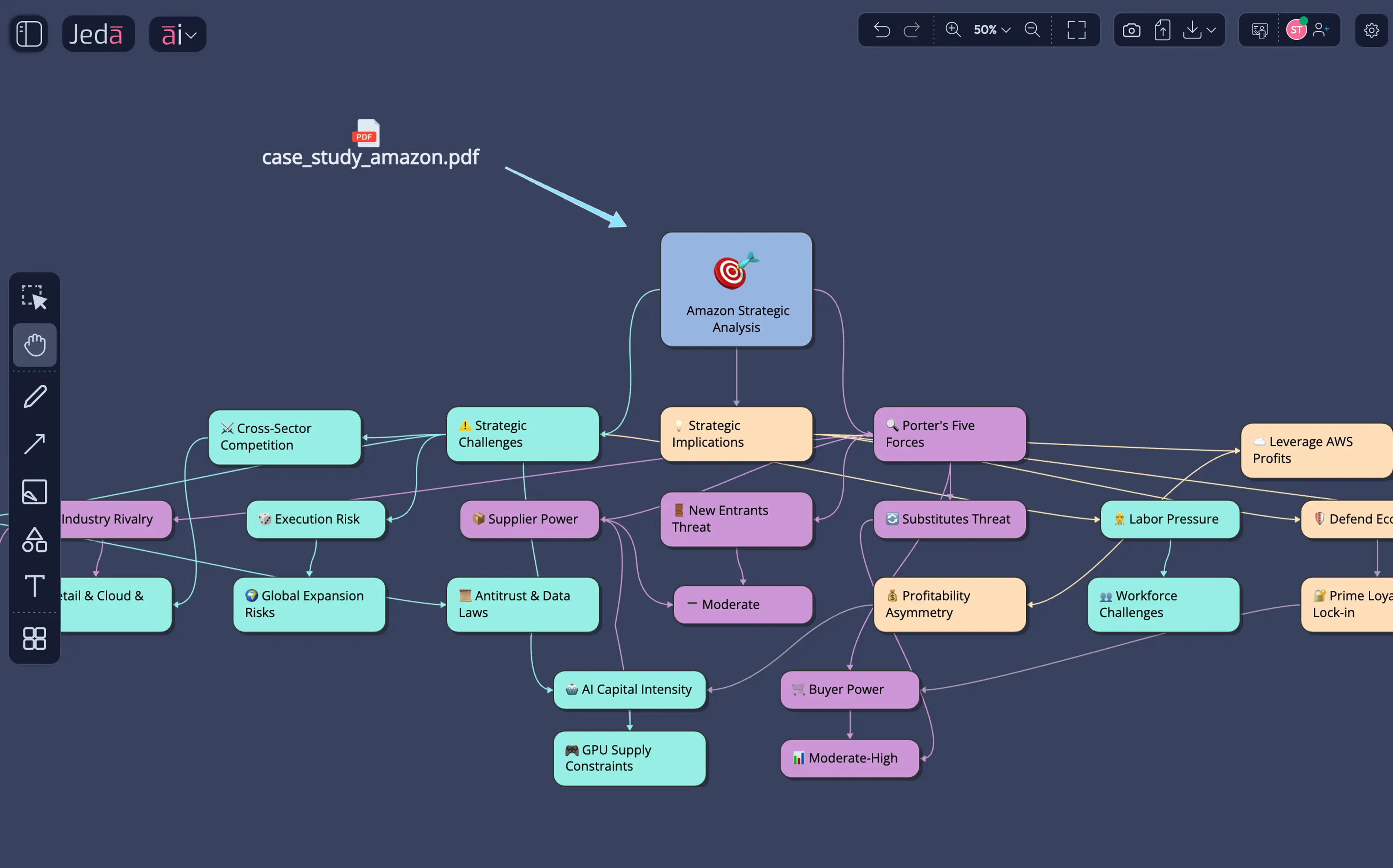Select the Strategic Challenges node
The height and width of the screenshot is (868, 1393).
(523, 434)
